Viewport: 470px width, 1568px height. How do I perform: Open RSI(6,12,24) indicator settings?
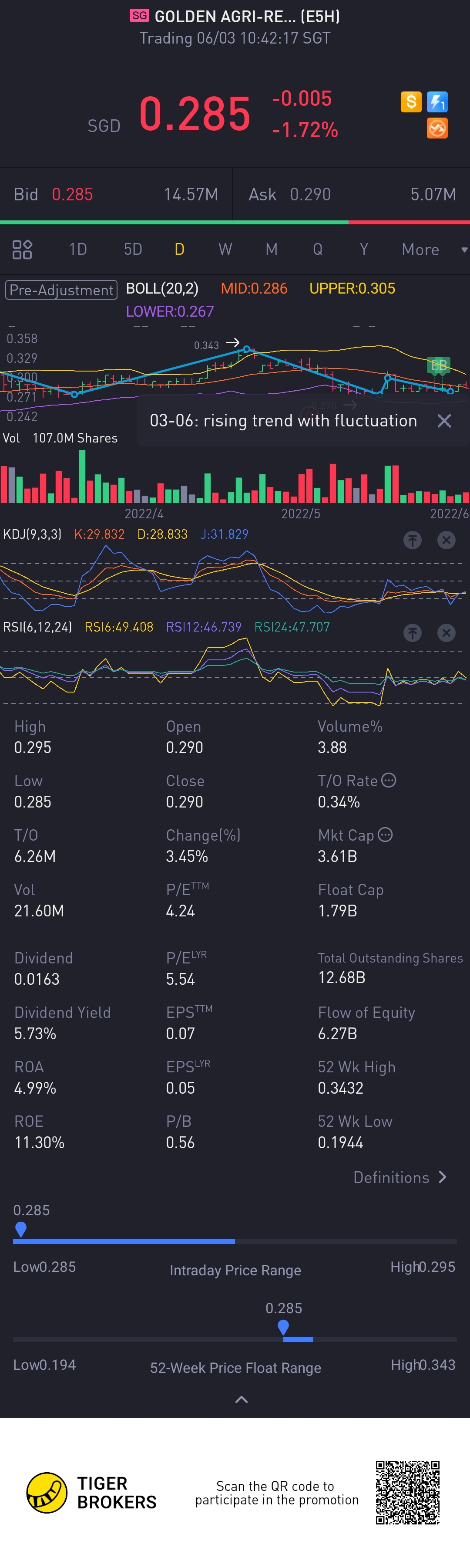pyautogui.click(x=37, y=627)
